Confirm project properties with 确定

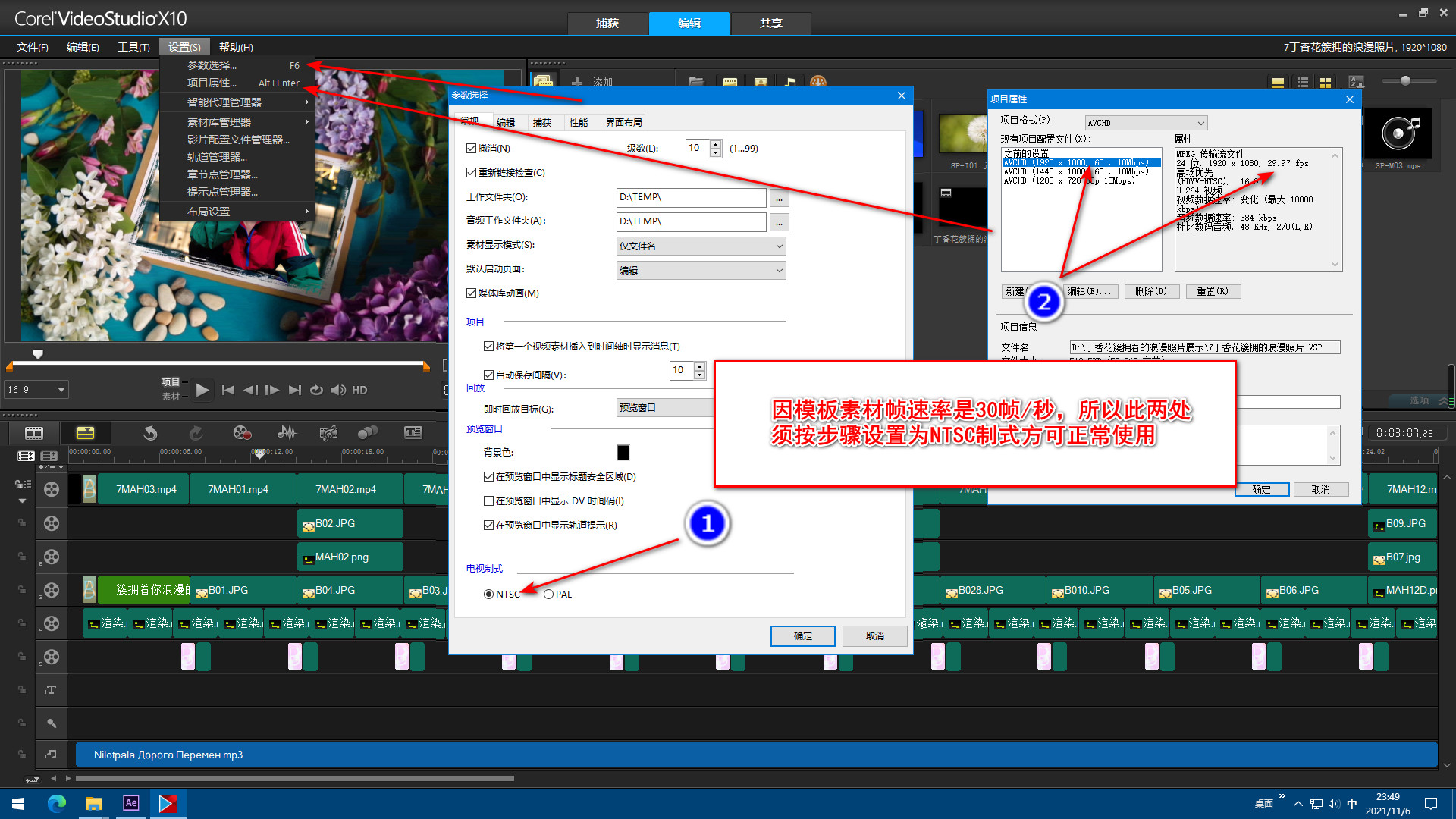click(x=1262, y=490)
